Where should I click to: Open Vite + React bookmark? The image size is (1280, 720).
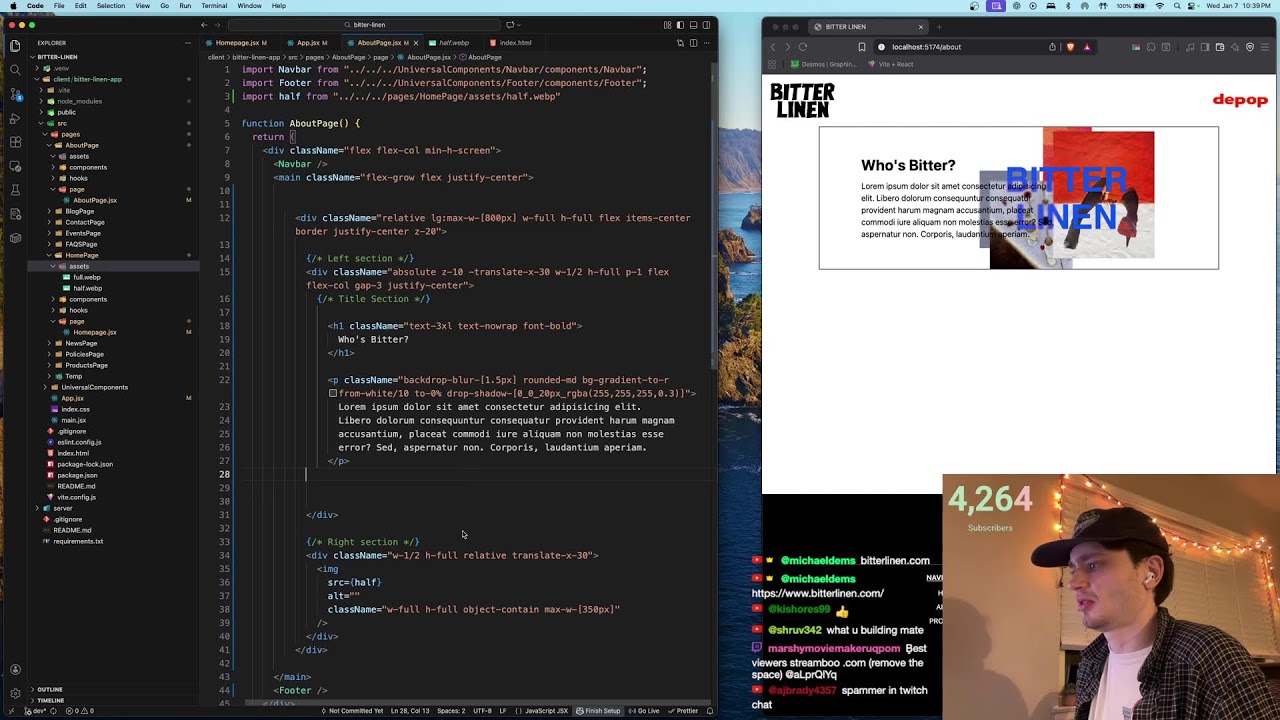pyautogui.click(x=890, y=64)
